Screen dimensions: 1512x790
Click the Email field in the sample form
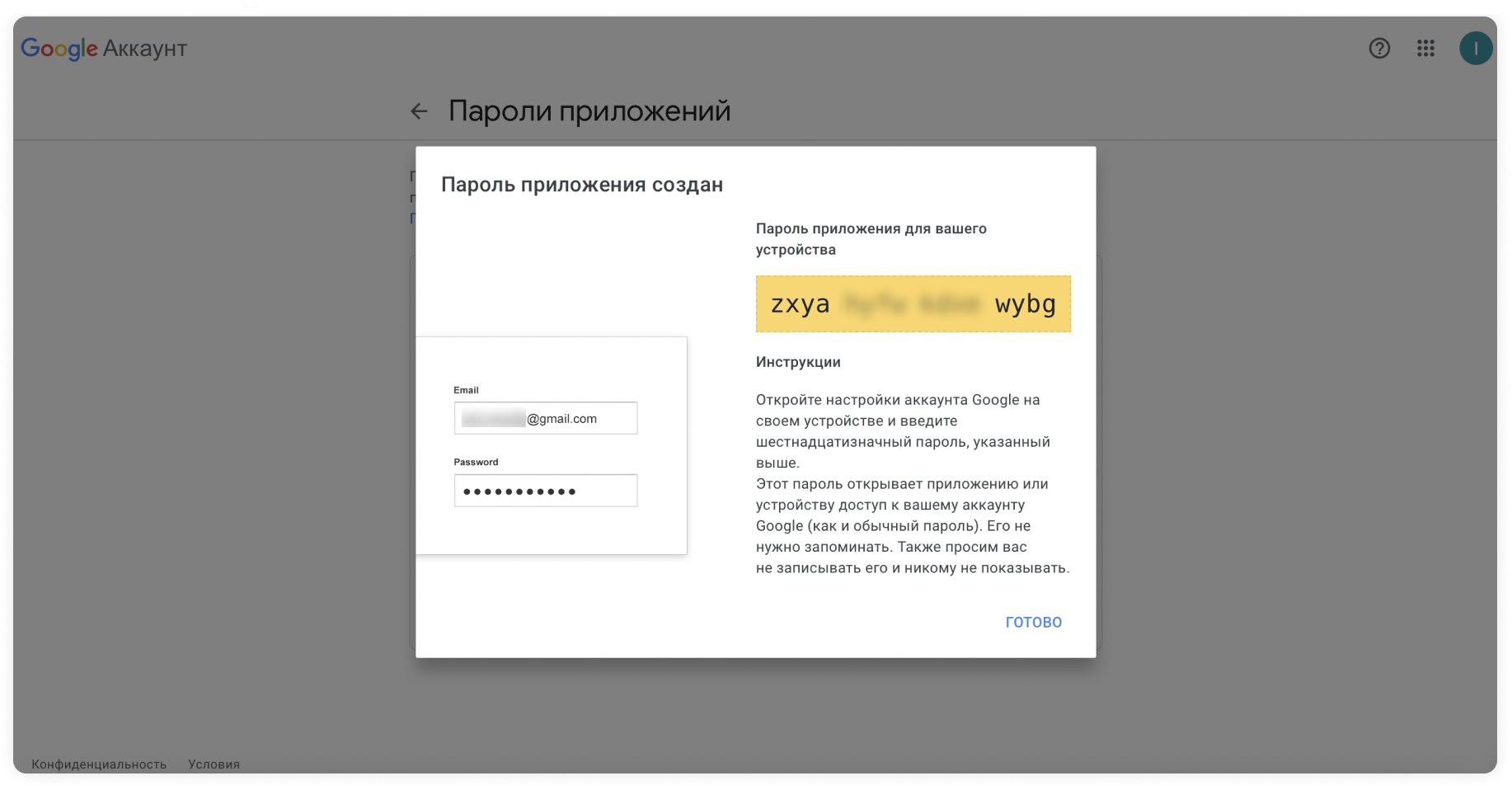(546, 418)
